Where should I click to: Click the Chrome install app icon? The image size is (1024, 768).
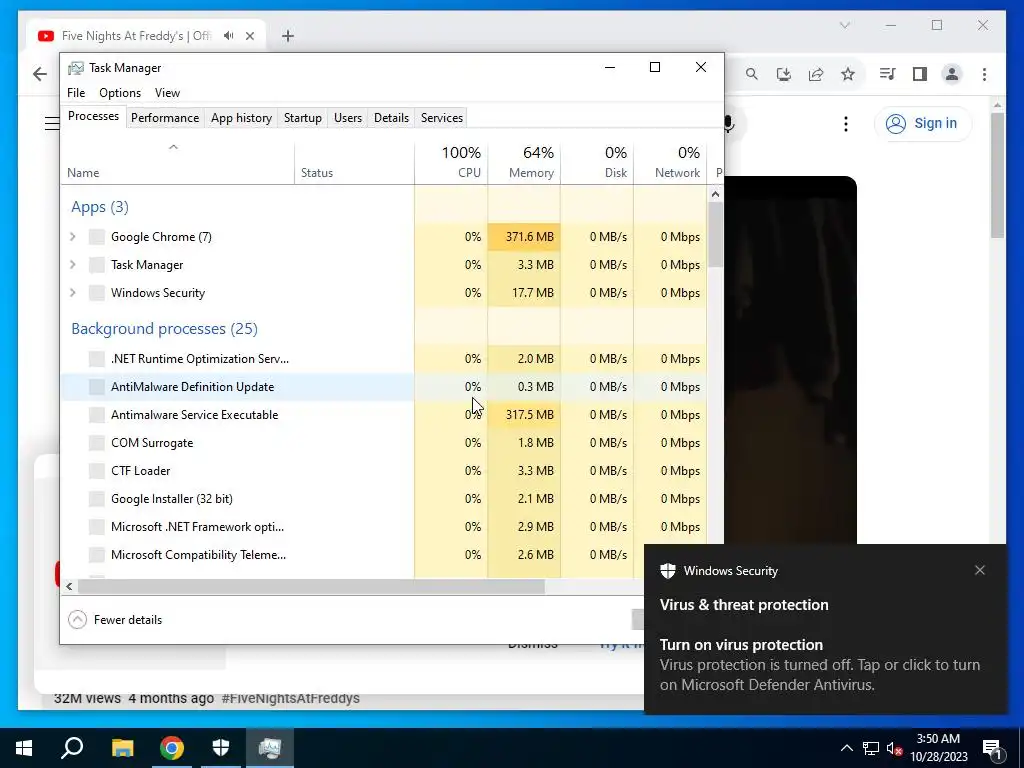pos(784,74)
